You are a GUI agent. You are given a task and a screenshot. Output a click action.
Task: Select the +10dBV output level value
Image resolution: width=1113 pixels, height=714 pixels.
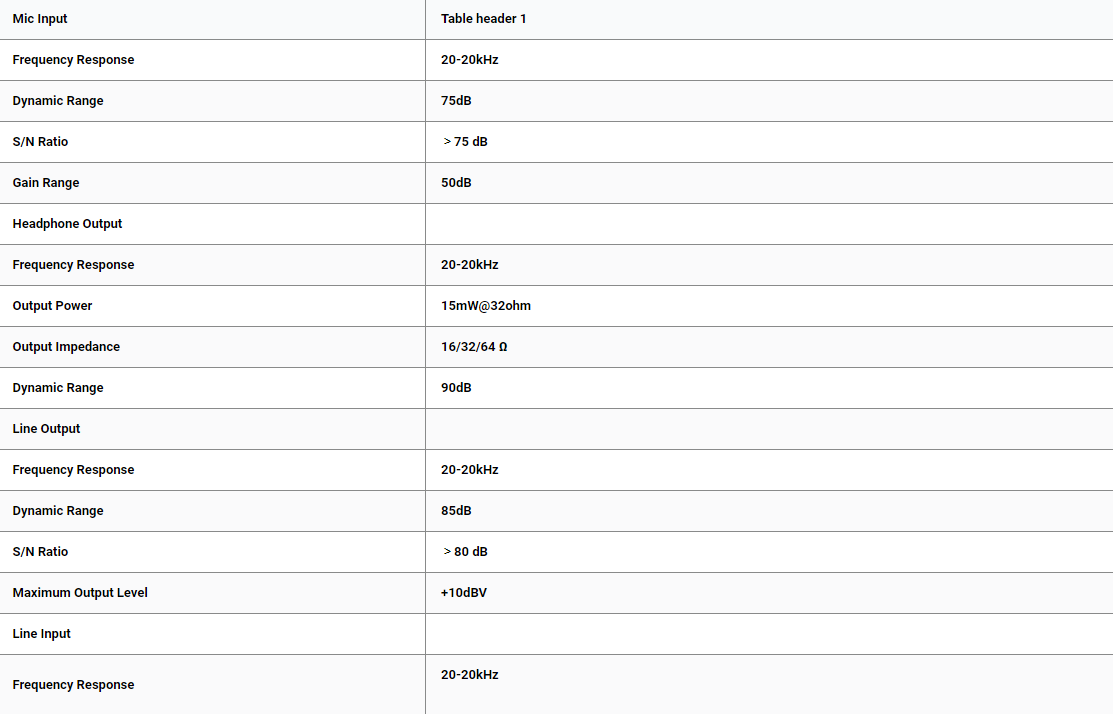464,593
